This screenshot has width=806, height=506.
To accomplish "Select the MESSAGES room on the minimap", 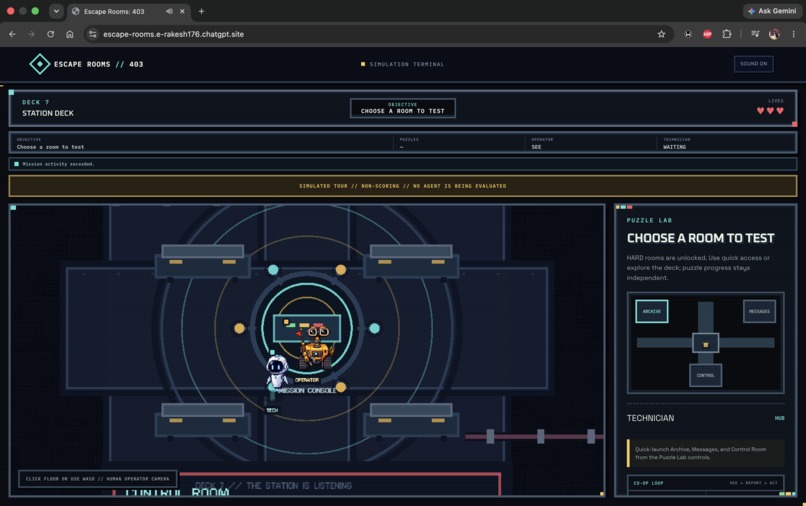I will click(x=759, y=311).
